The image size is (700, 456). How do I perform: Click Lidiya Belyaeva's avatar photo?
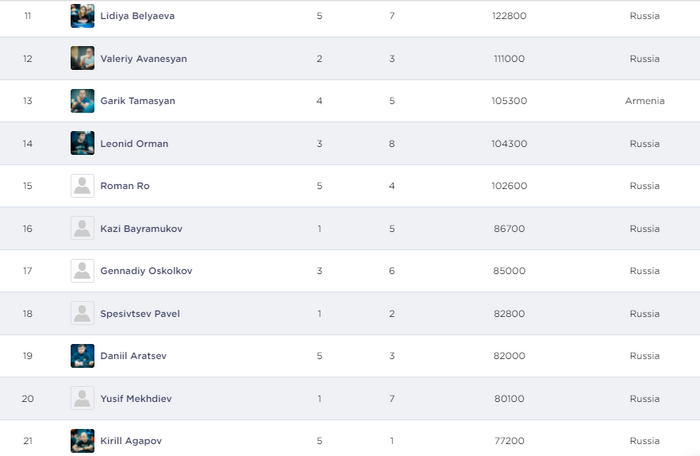pyautogui.click(x=82, y=16)
